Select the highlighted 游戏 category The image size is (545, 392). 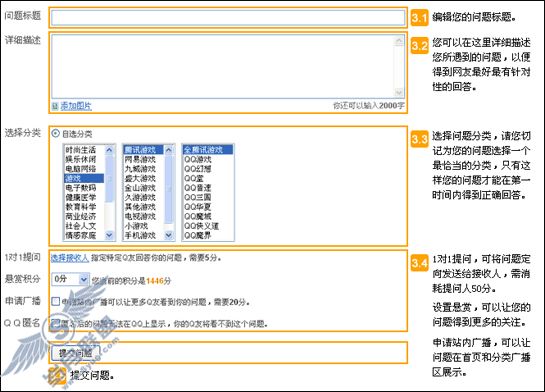tap(84, 178)
